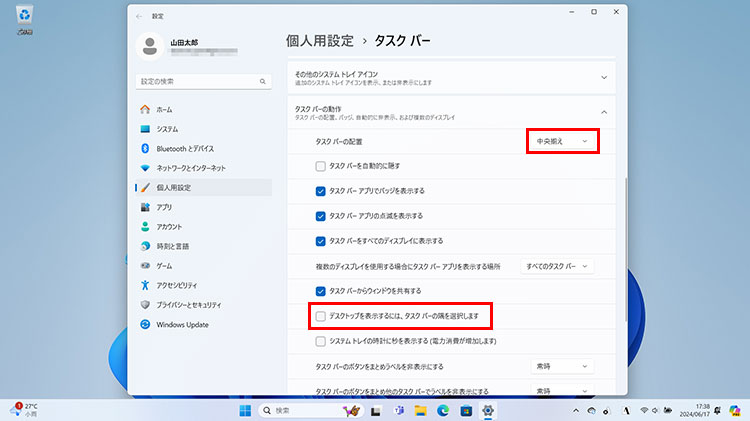Enable タスク バーを自動的に隠す checkbox
Viewport: 750px width, 421px height.
point(320,165)
